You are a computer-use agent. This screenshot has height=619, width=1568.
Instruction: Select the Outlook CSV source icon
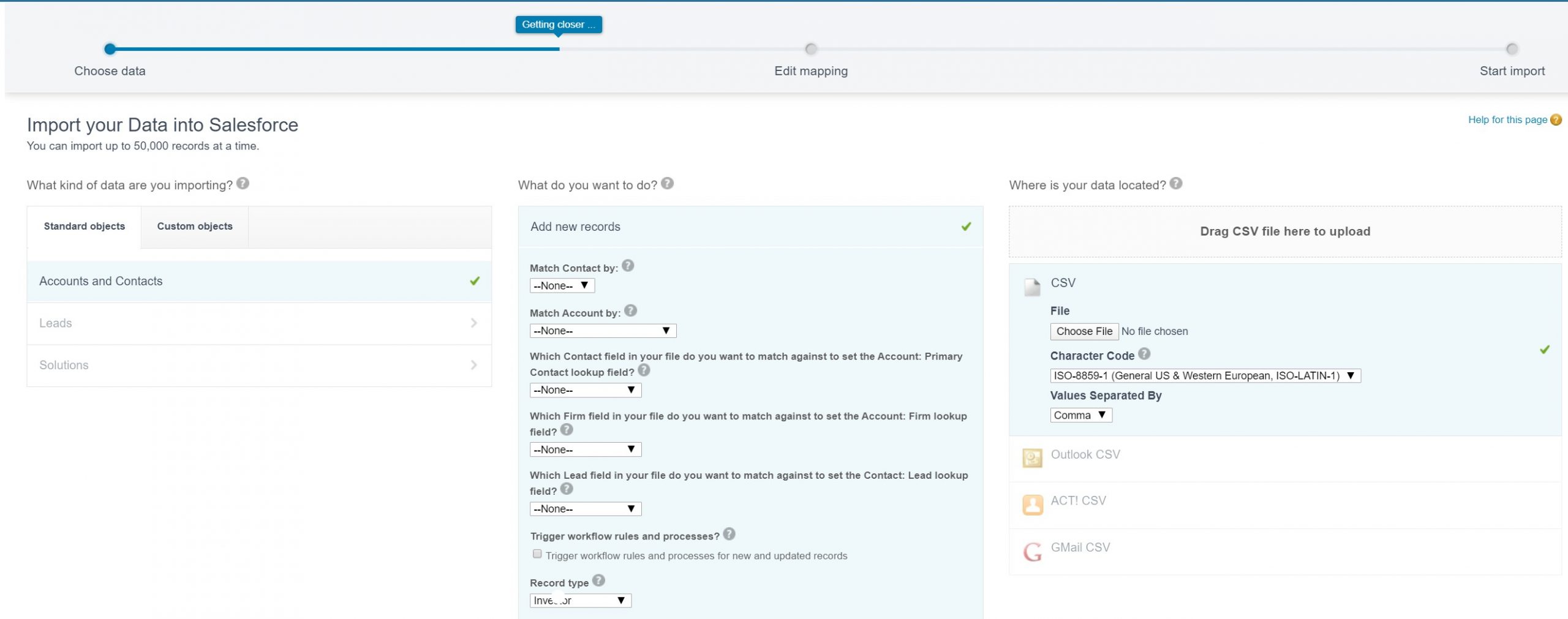pos(1033,457)
